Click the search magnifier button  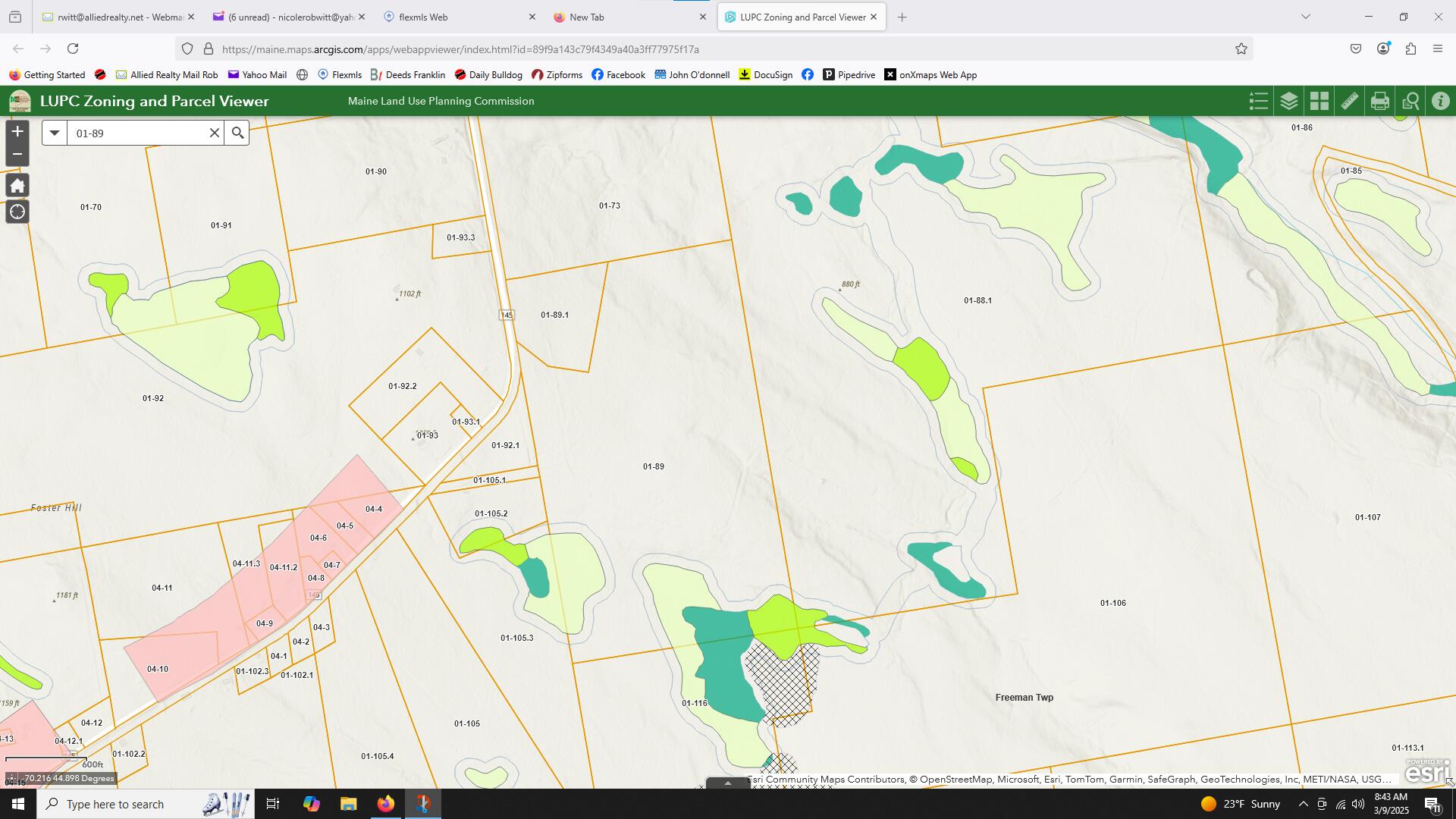click(237, 133)
